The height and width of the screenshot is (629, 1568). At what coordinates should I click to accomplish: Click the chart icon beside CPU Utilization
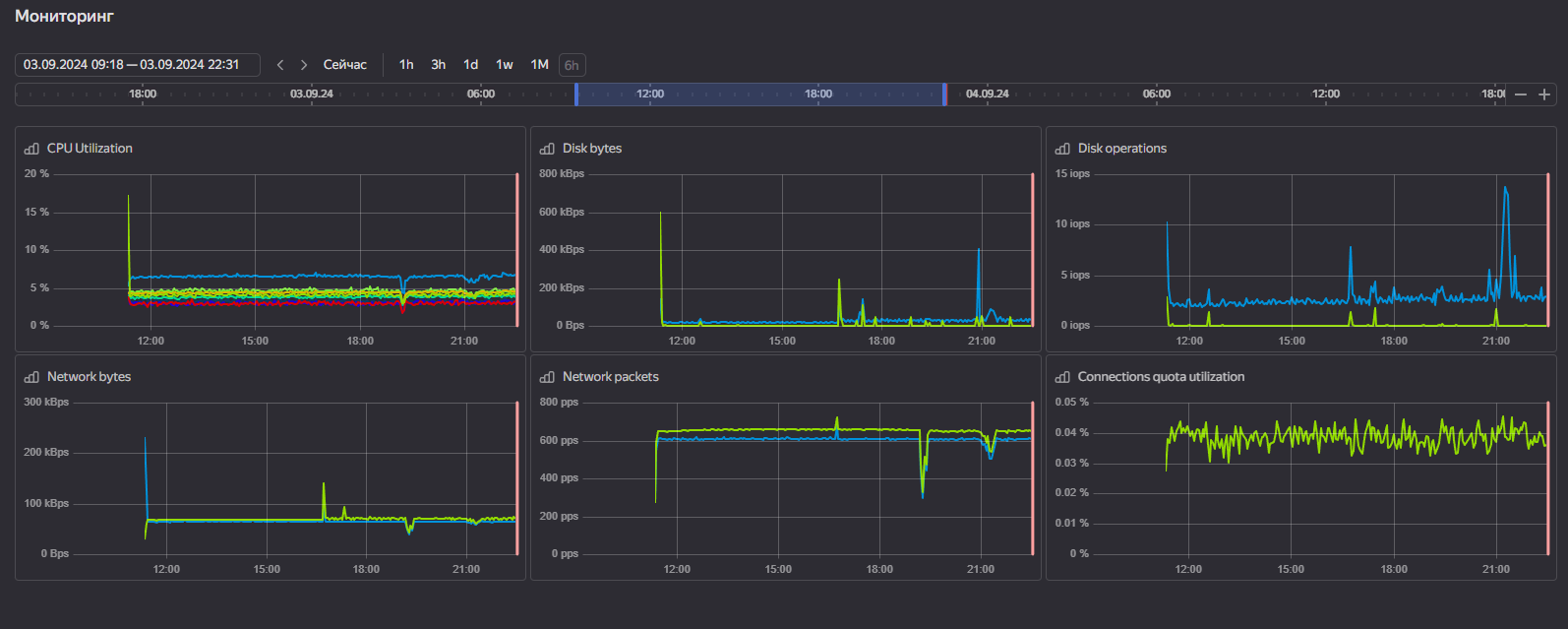pos(31,149)
